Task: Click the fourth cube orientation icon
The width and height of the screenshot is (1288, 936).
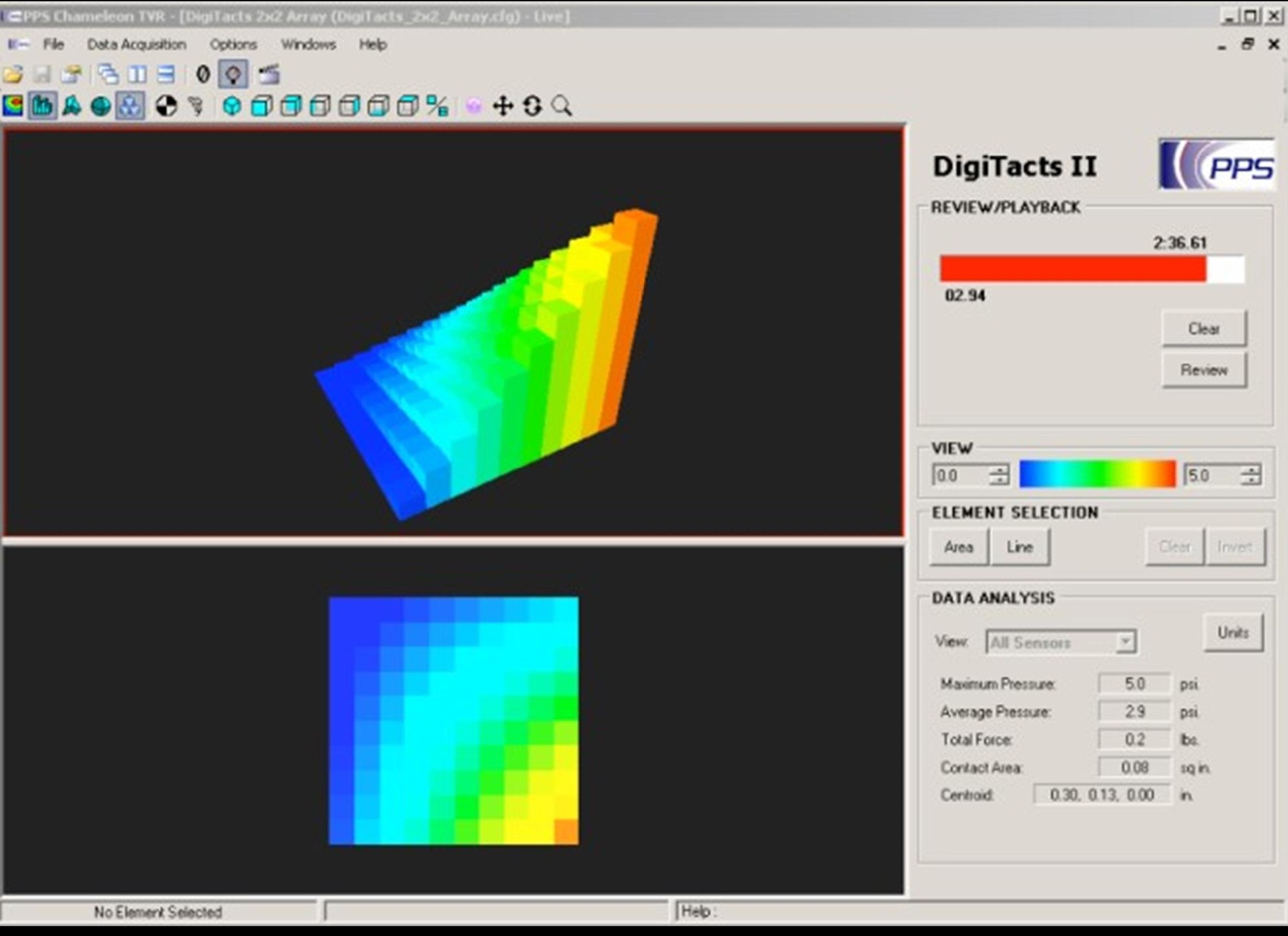Action: pos(320,106)
